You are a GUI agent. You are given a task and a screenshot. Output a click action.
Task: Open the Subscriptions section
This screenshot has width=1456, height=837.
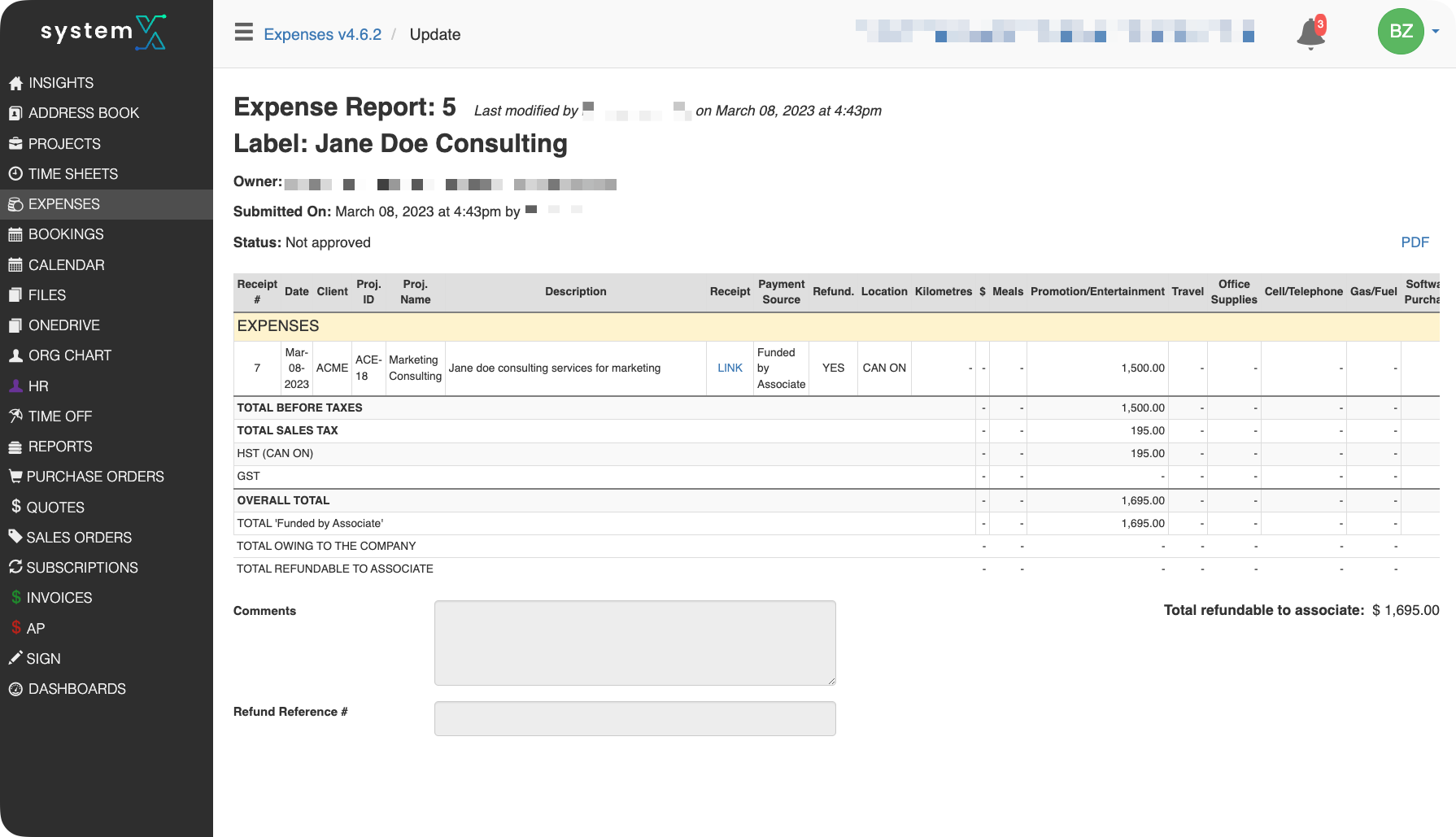(82, 567)
